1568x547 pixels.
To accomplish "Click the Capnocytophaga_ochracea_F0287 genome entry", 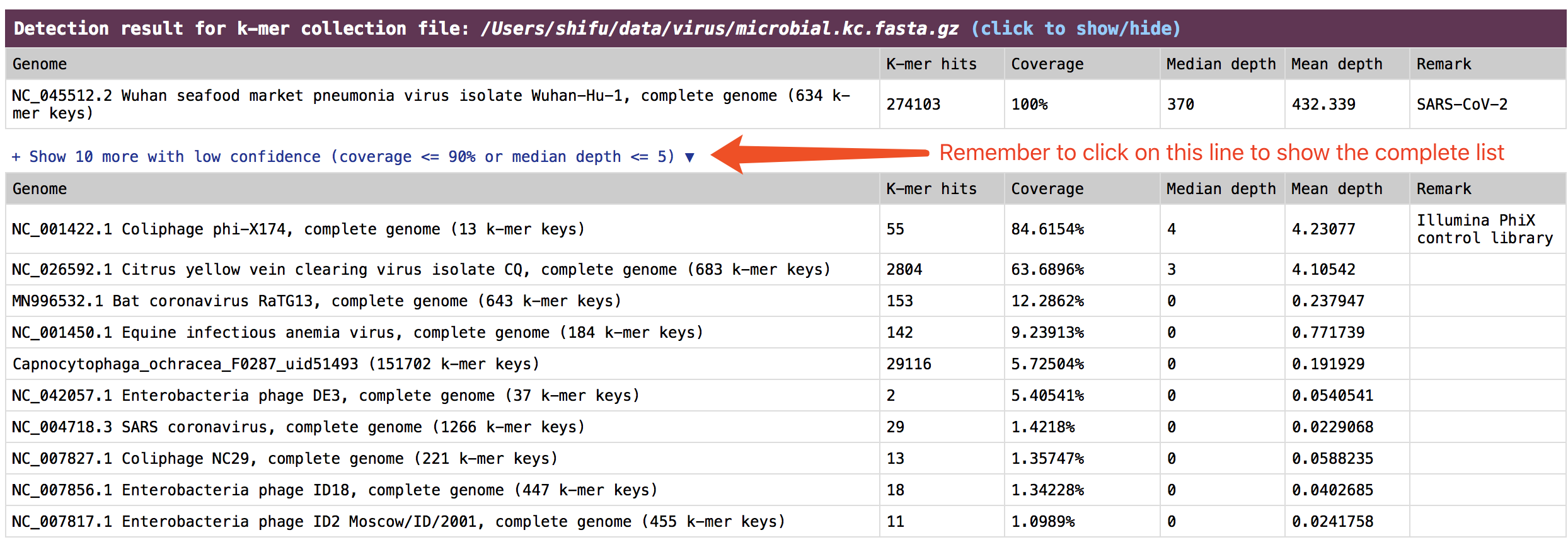I will point(275,364).
